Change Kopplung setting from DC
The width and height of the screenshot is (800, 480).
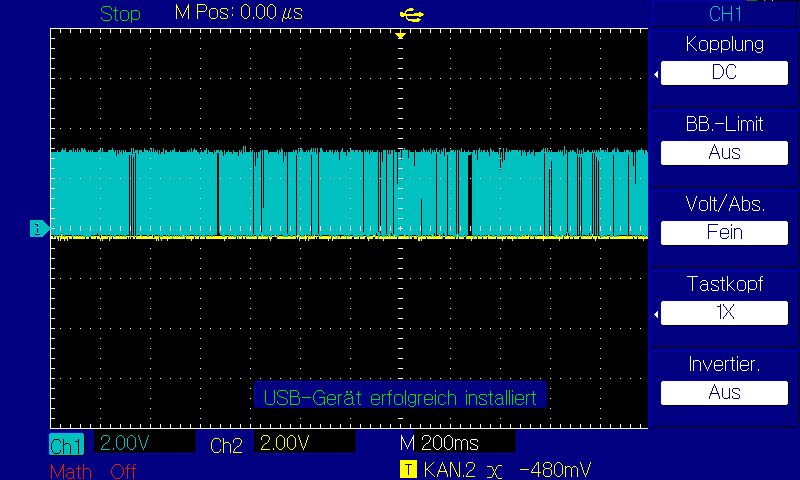pyautogui.click(x=724, y=72)
